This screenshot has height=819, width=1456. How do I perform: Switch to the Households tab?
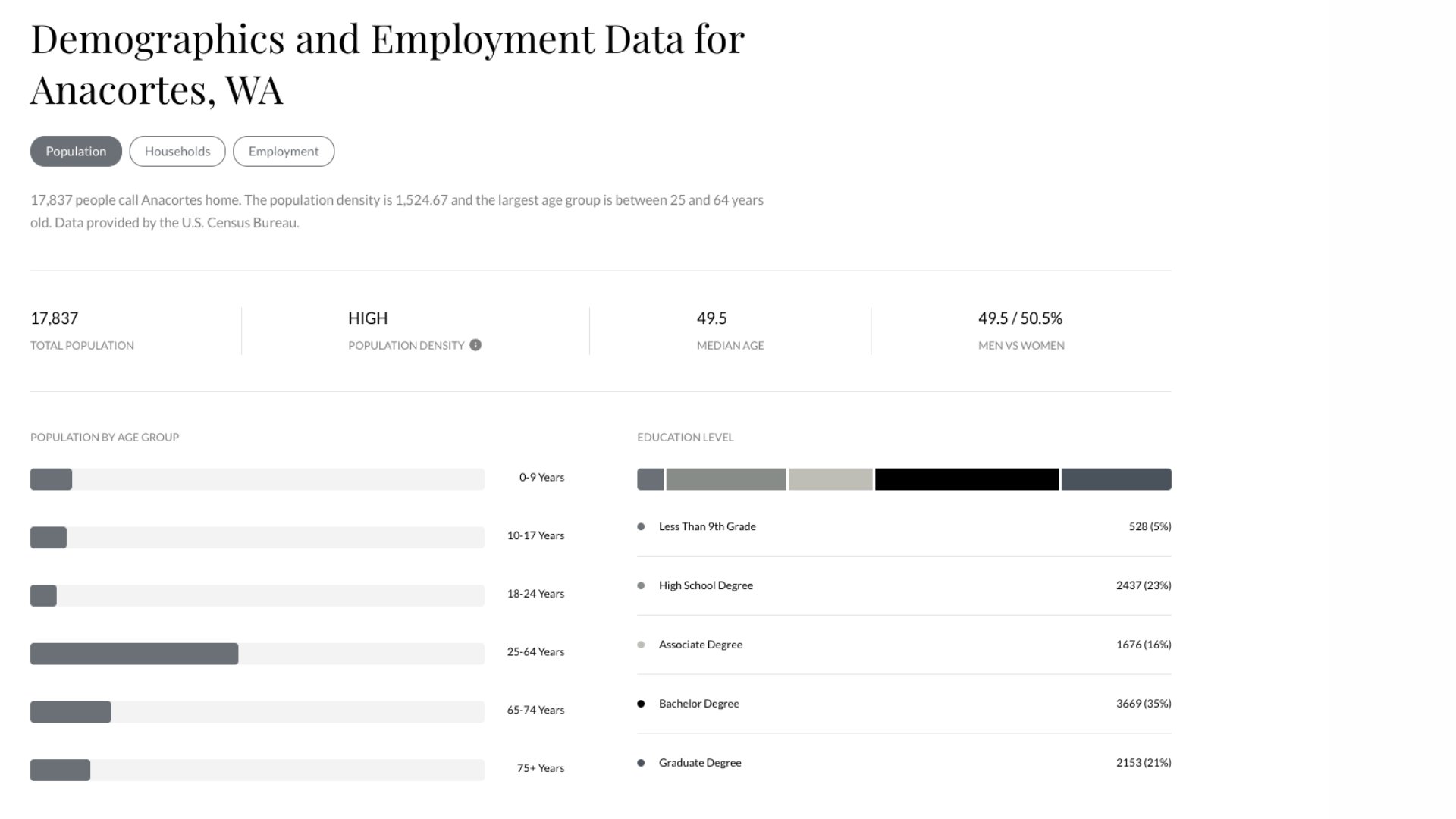(177, 152)
